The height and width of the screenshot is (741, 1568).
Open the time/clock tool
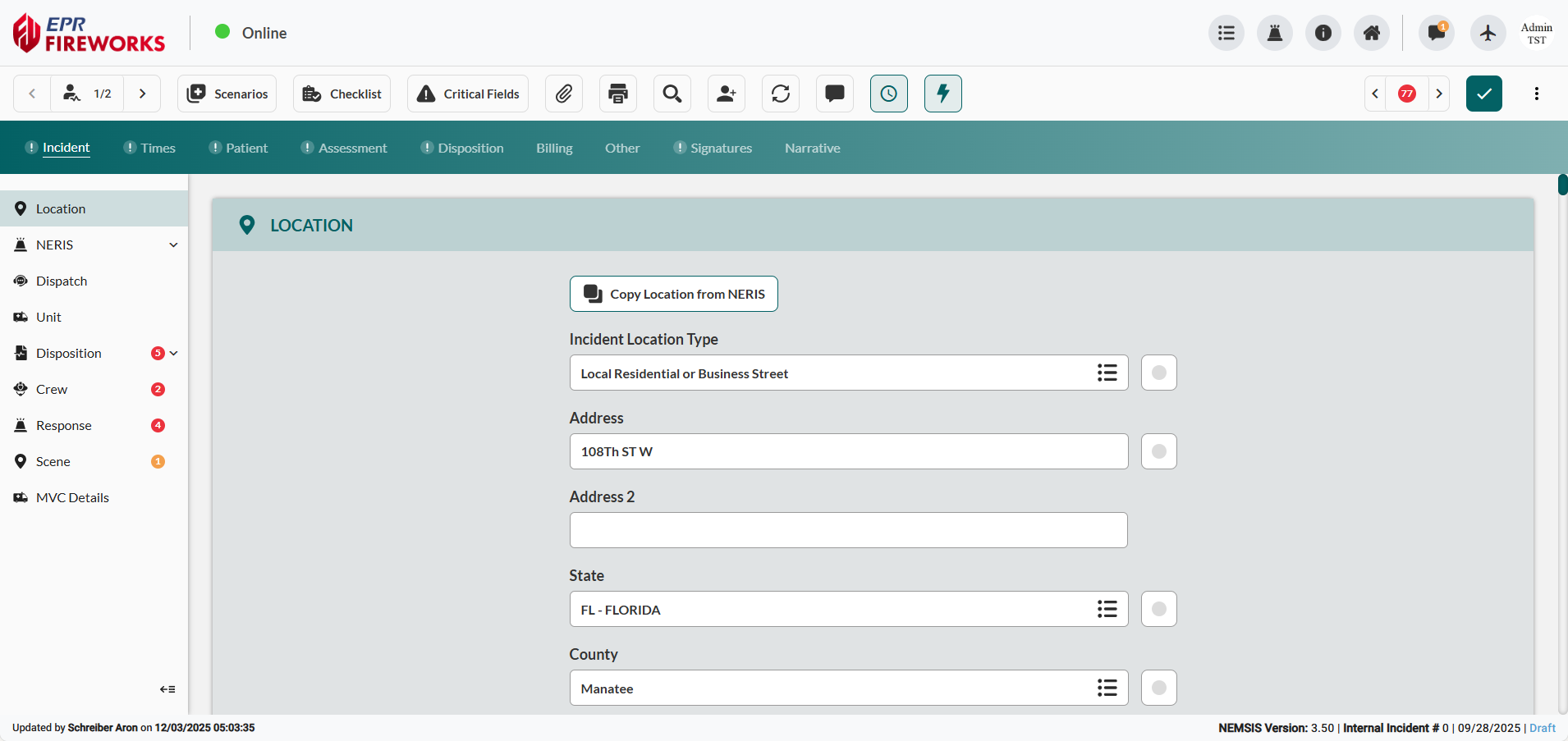888,94
